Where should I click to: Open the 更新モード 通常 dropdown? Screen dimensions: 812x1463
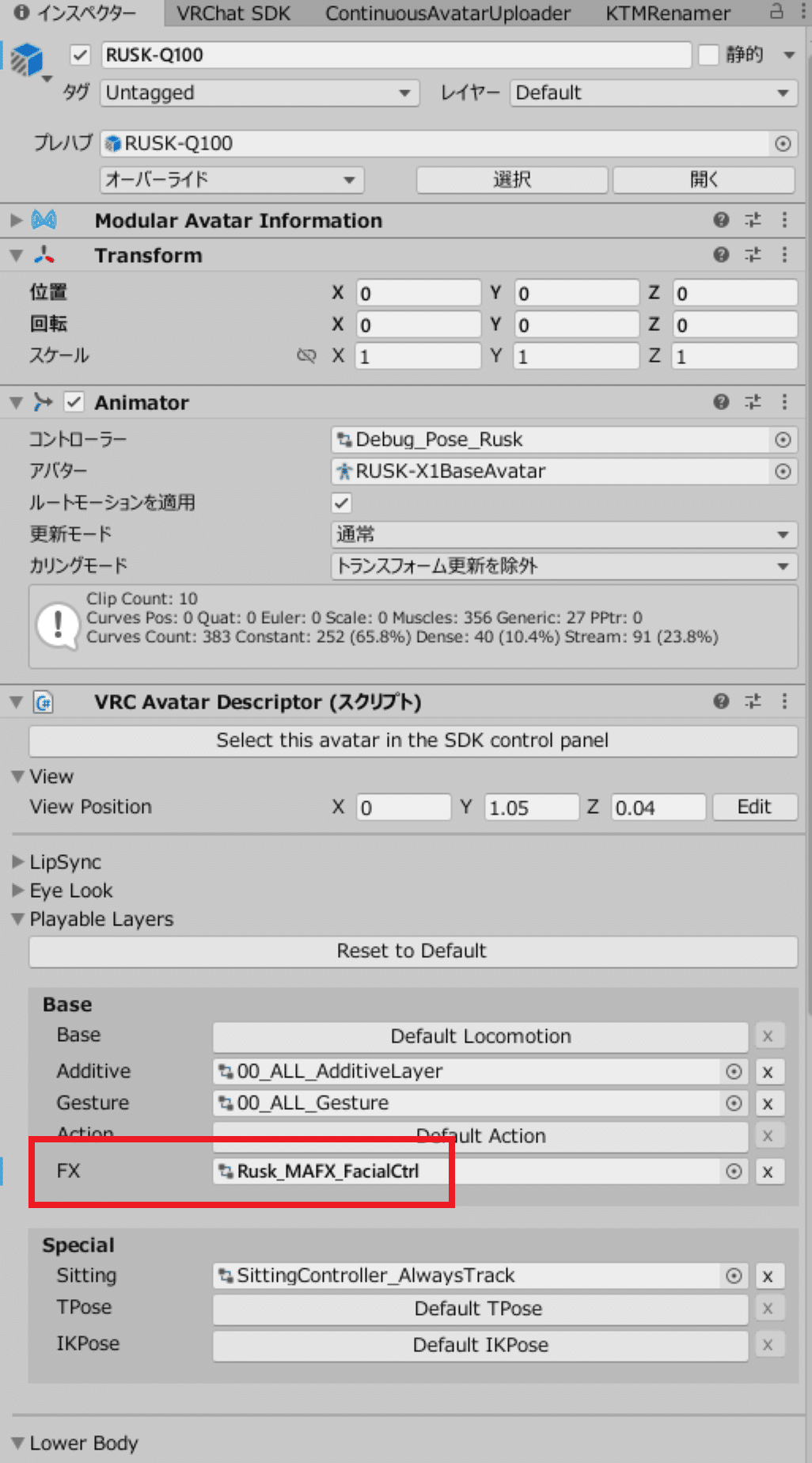563,534
